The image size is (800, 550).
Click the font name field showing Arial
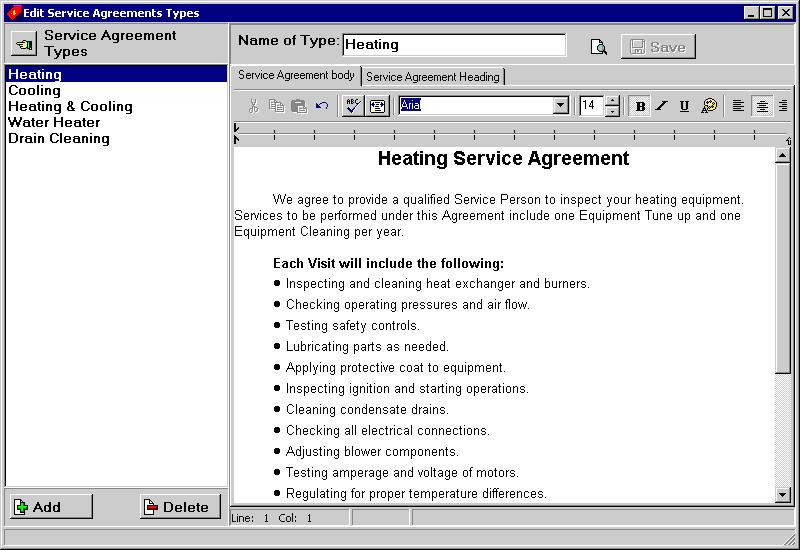pyautogui.click(x=476, y=106)
